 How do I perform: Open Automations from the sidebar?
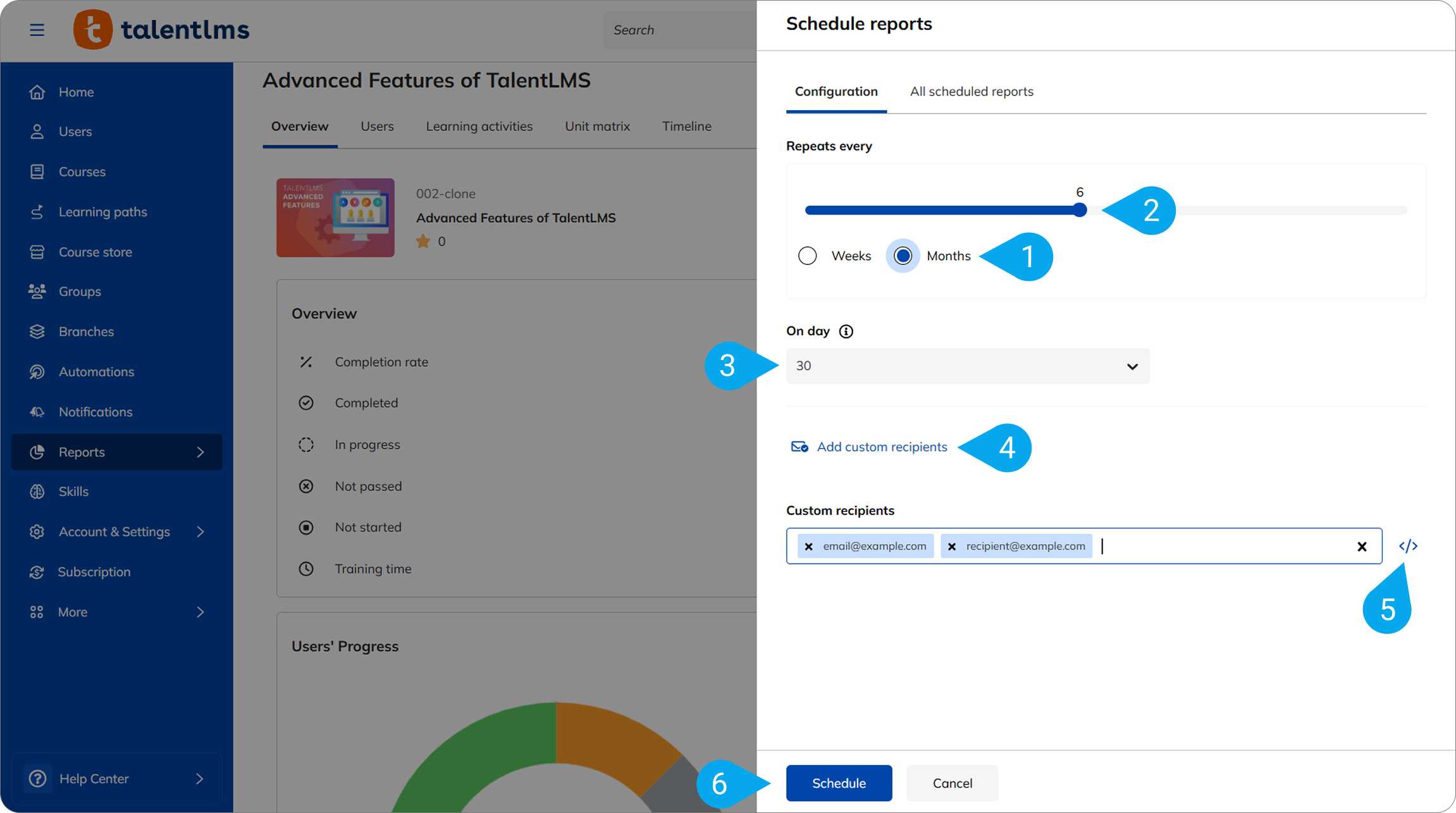(96, 371)
